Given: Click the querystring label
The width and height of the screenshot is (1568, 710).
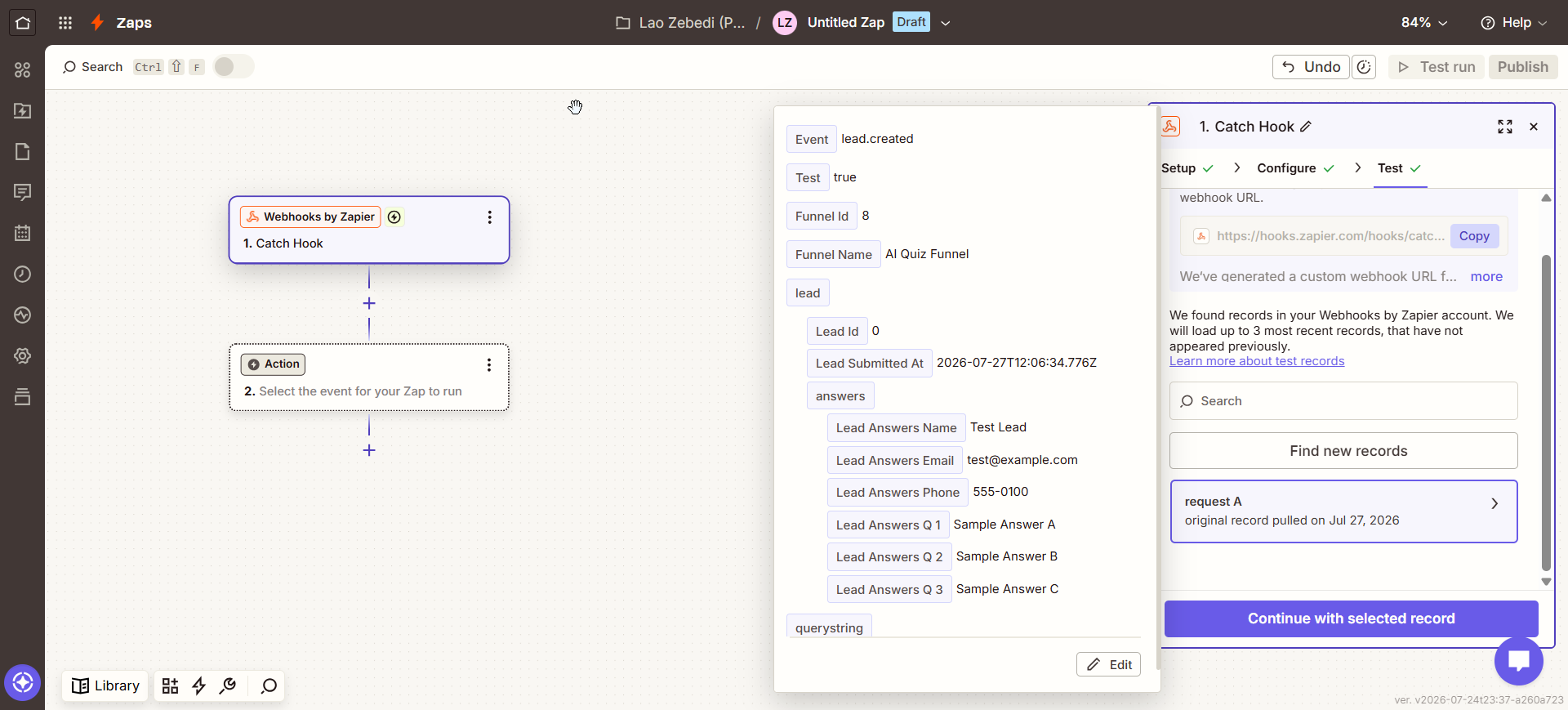Looking at the screenshot, I should pos(829,627).
